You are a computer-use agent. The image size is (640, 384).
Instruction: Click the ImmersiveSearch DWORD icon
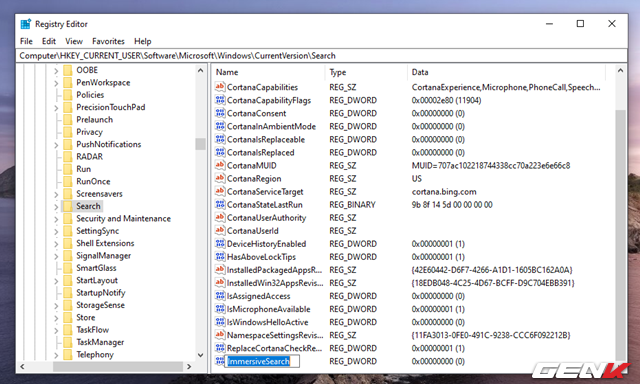click(x=220, y=361)
